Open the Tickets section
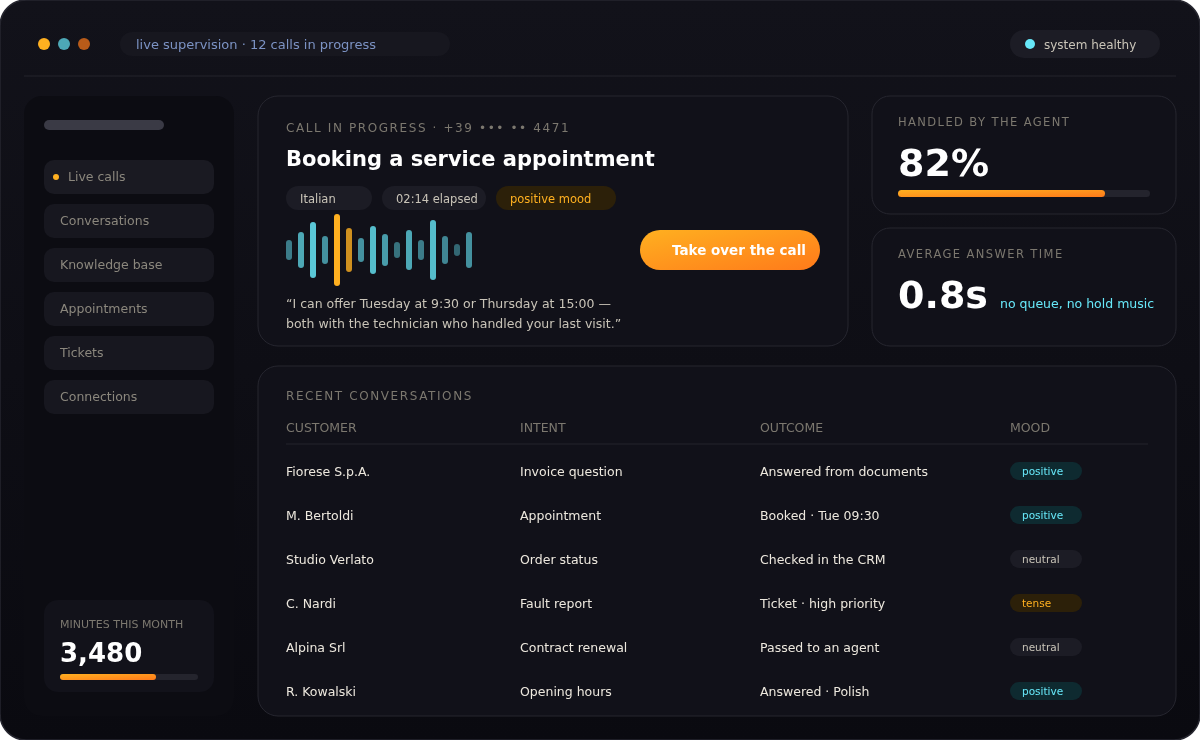 [x=129, y=353]
